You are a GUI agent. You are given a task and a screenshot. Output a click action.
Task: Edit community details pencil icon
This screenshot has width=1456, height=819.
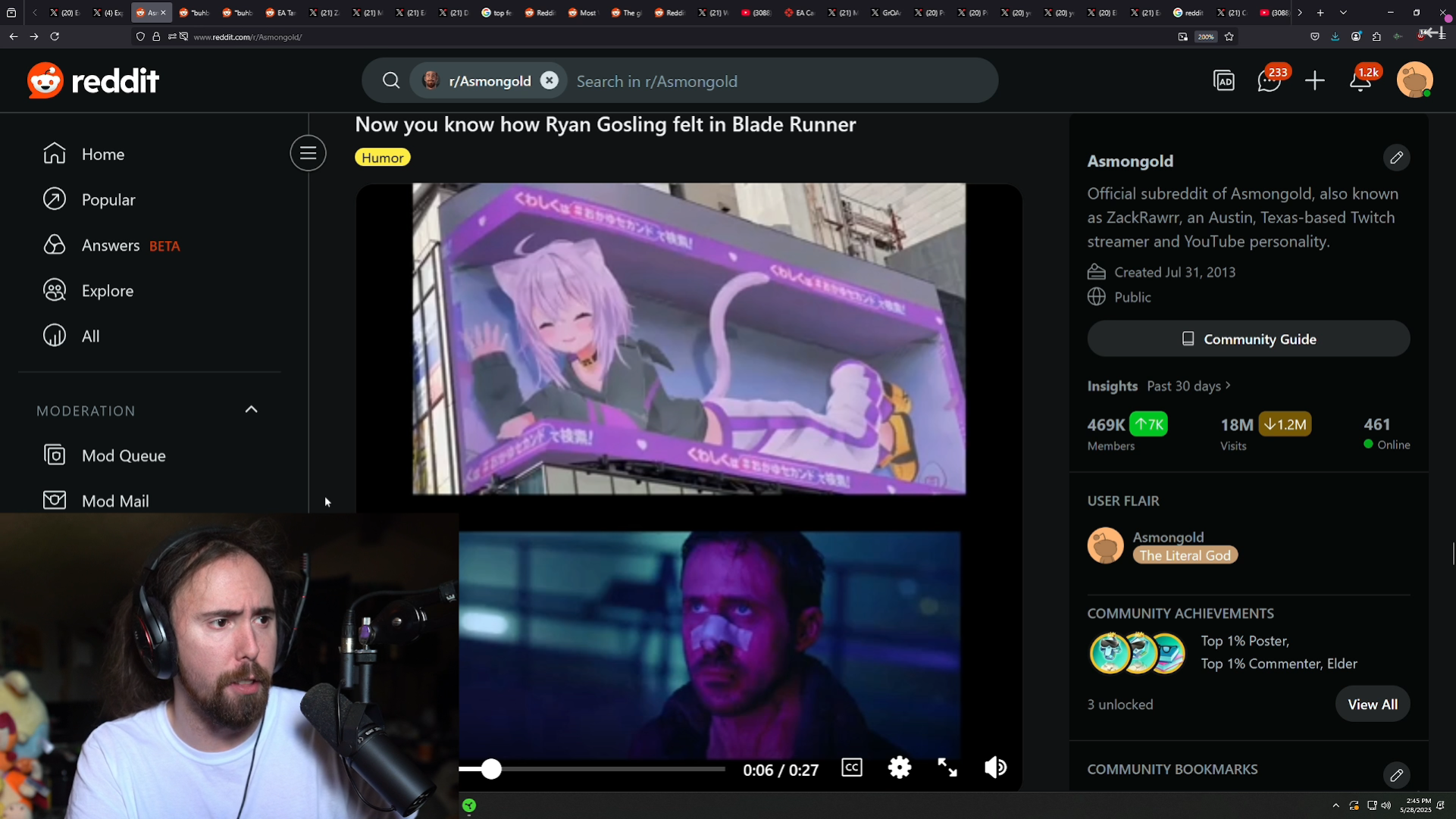1396,158
